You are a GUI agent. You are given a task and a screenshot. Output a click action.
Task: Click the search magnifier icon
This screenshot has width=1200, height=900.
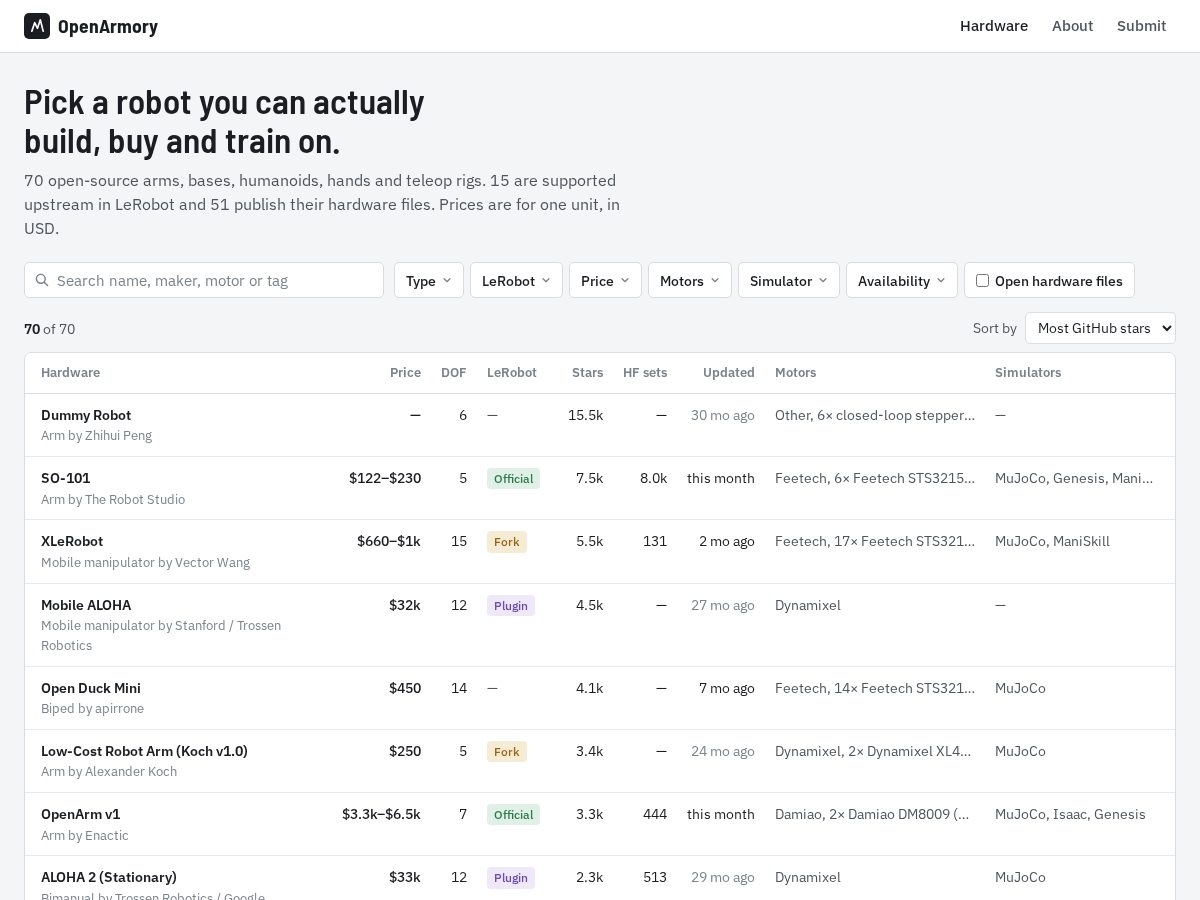click(x=42, y=280)
